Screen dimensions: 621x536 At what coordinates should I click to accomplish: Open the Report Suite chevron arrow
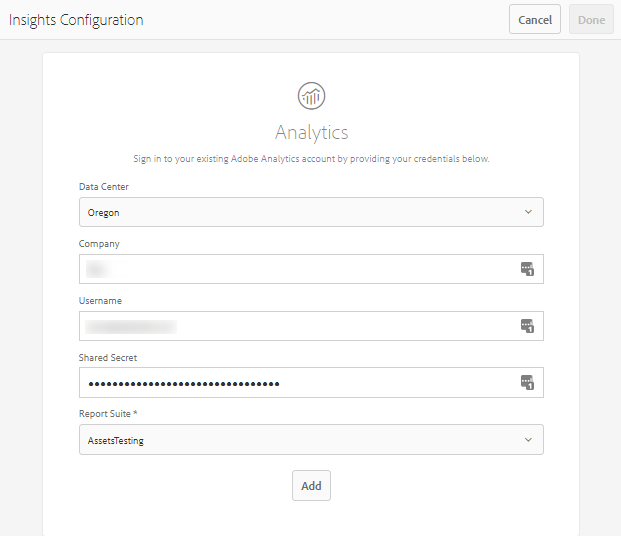pyautogui.click(x=528, y=440)
